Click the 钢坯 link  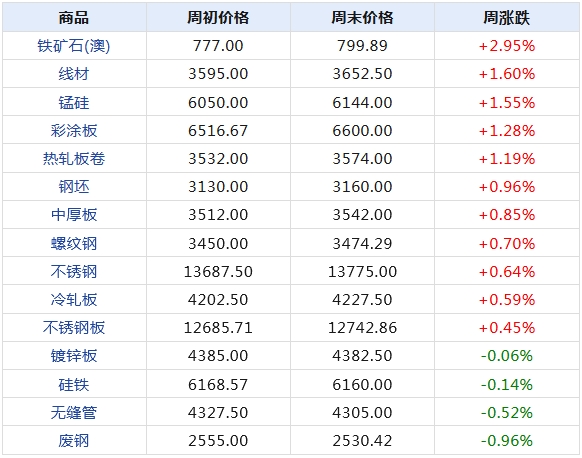pyautogui.click(x=74, y=186)
